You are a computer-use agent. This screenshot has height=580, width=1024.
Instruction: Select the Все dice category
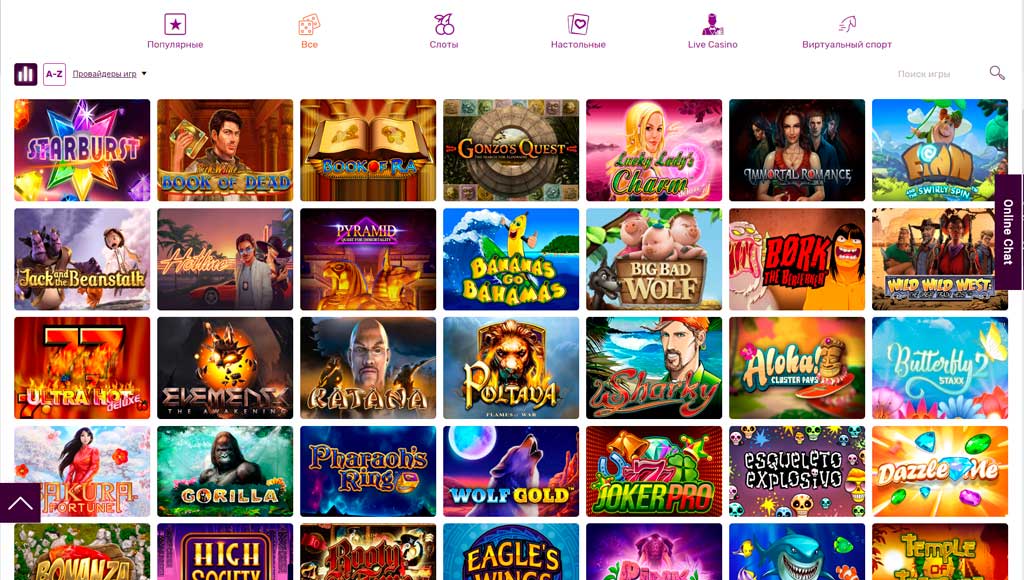pyautogui.click(x=309, y=31)
